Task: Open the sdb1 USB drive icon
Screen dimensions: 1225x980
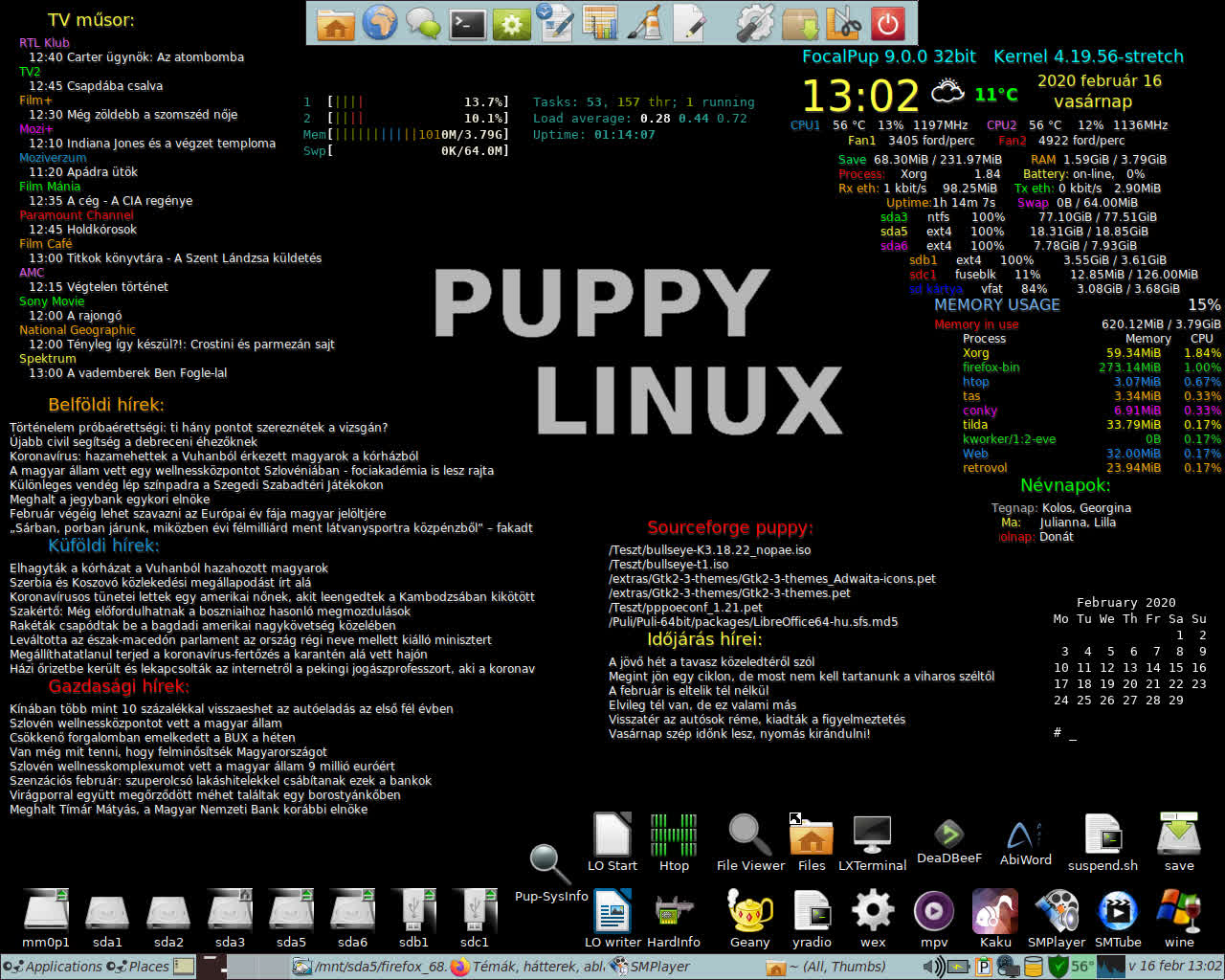Action: (413, 920)
